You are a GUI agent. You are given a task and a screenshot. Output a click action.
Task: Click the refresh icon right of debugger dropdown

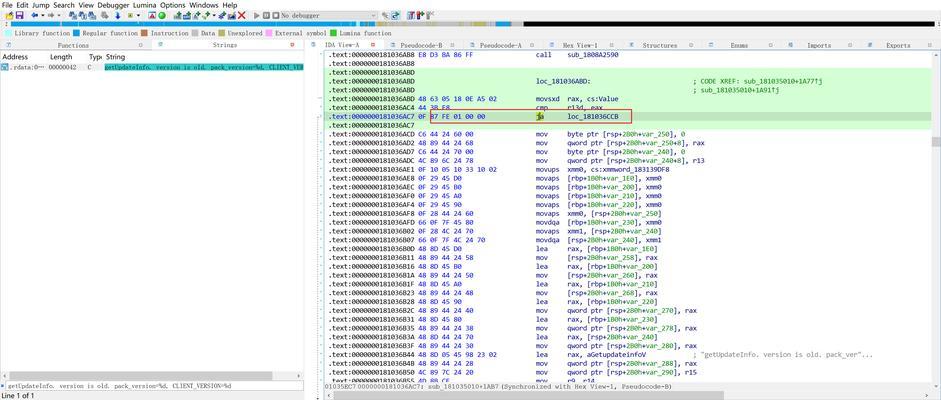pos(395,15)
